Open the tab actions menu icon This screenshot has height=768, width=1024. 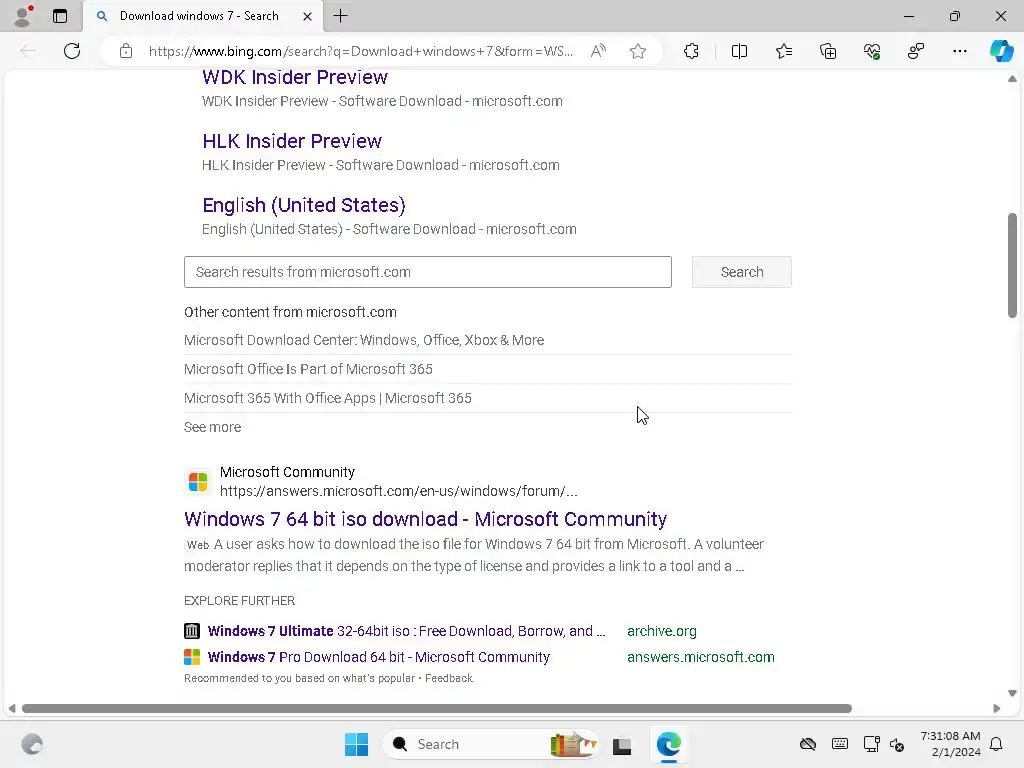pos(60,16)
